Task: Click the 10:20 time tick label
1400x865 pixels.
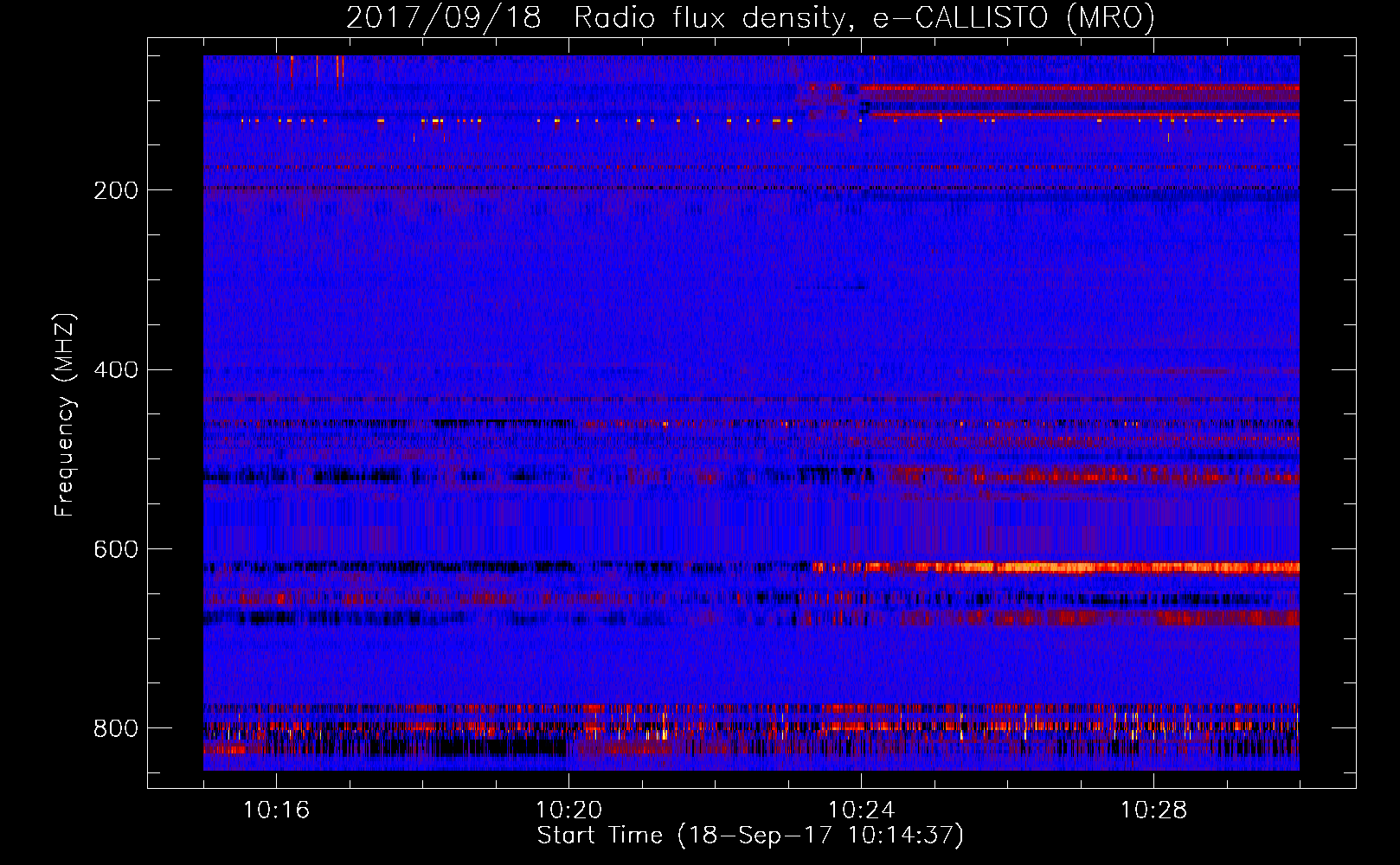Action: [568, 811]
